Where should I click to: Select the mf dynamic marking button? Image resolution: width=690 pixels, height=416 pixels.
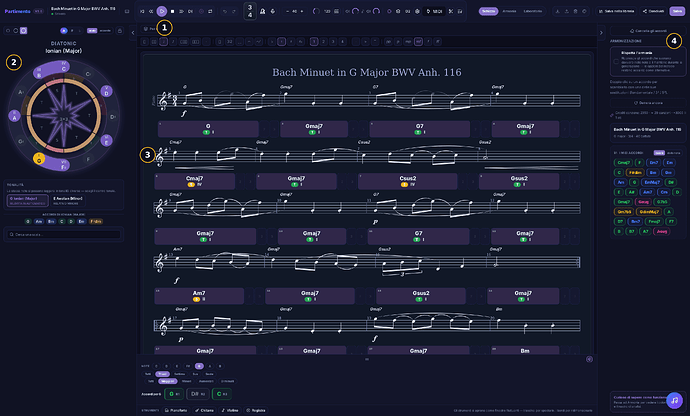click(x=418, y=41)
